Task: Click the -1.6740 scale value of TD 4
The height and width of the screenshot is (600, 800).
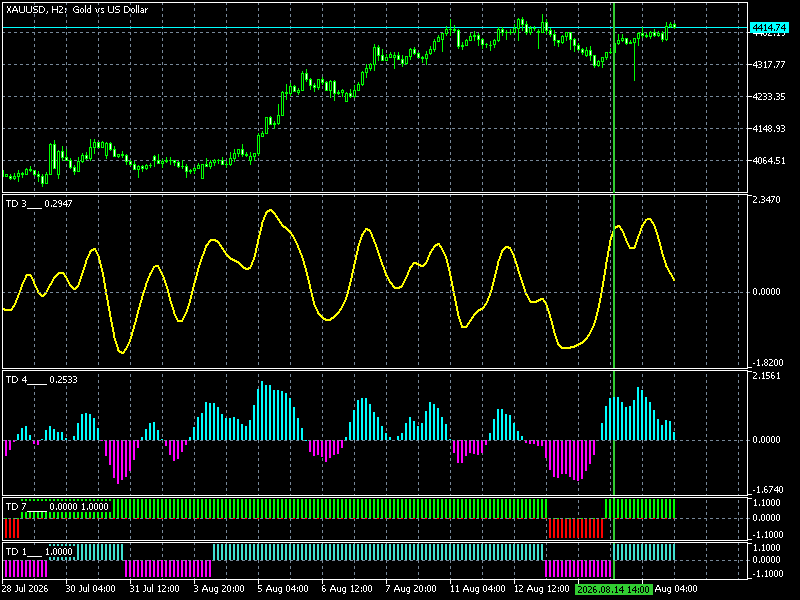Action: [x=766, y=490]
